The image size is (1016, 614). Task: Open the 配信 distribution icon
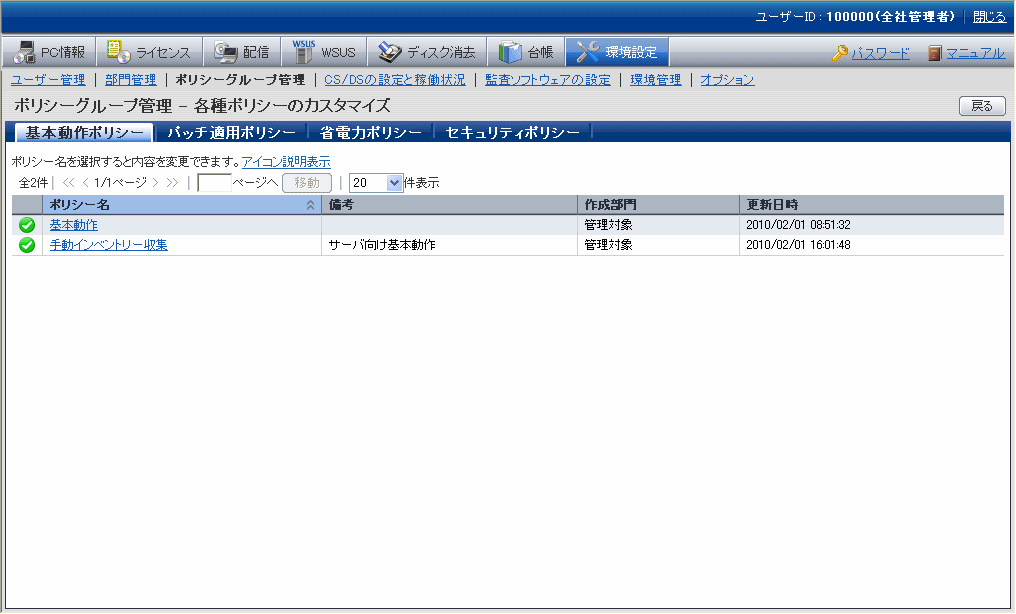[x=226, y=52]
